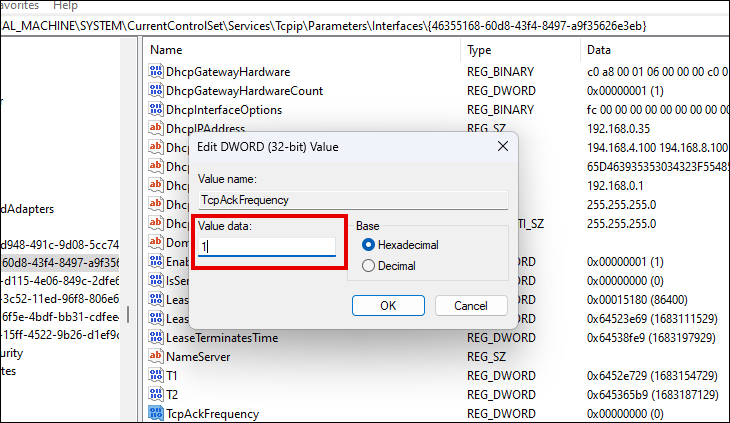
Task: Cancel the Edit DWORD dialog
Action: click(471, 305)
